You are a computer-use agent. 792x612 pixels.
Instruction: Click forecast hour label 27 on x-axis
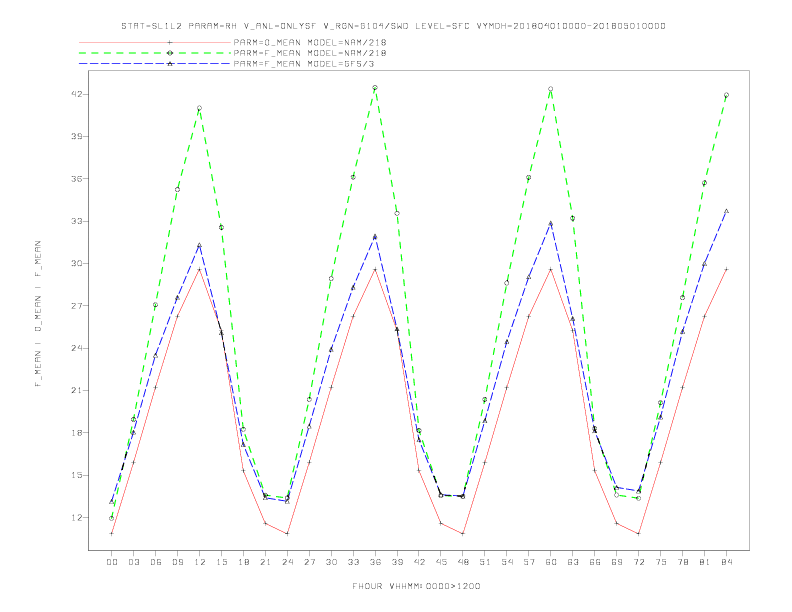point(309,562)
